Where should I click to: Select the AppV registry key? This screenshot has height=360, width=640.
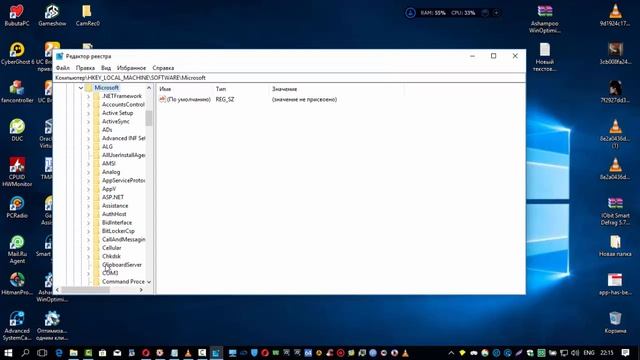[x=109, y=189]
